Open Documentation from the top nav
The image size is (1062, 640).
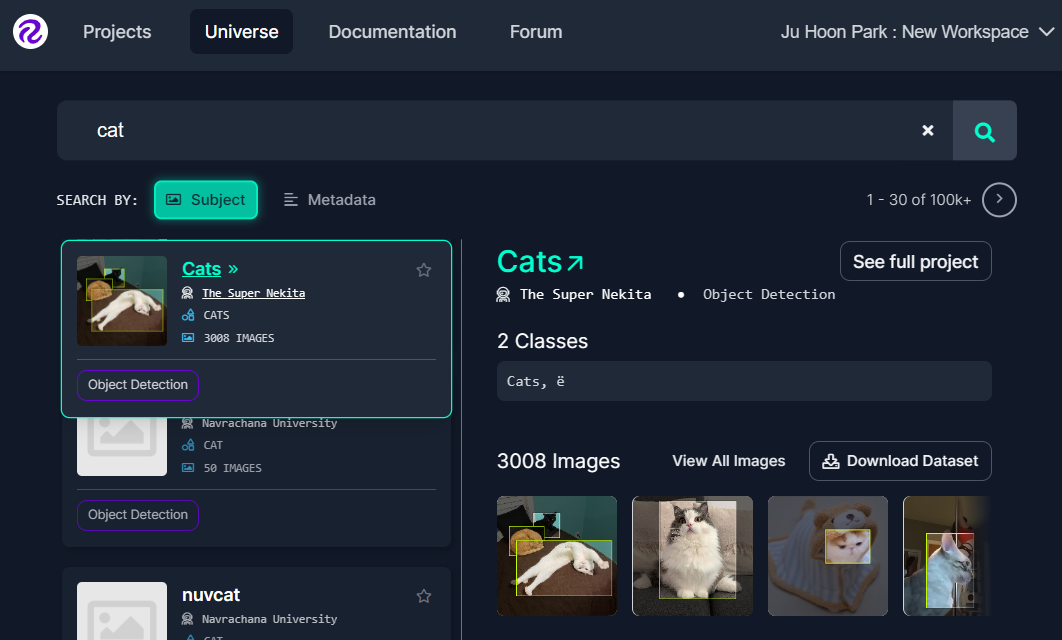392,32
